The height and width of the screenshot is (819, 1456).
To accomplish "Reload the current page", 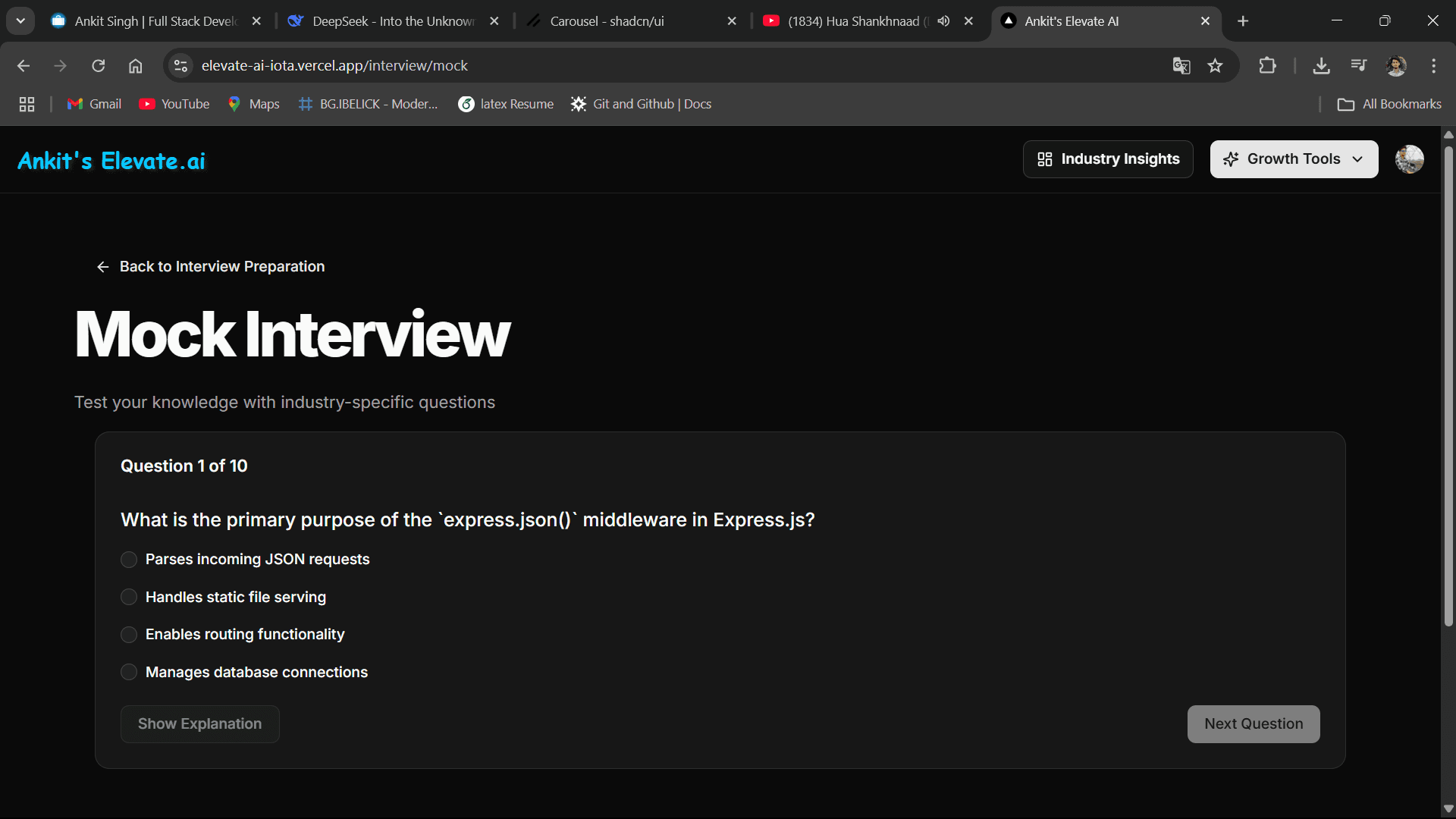I will point(99,66).
